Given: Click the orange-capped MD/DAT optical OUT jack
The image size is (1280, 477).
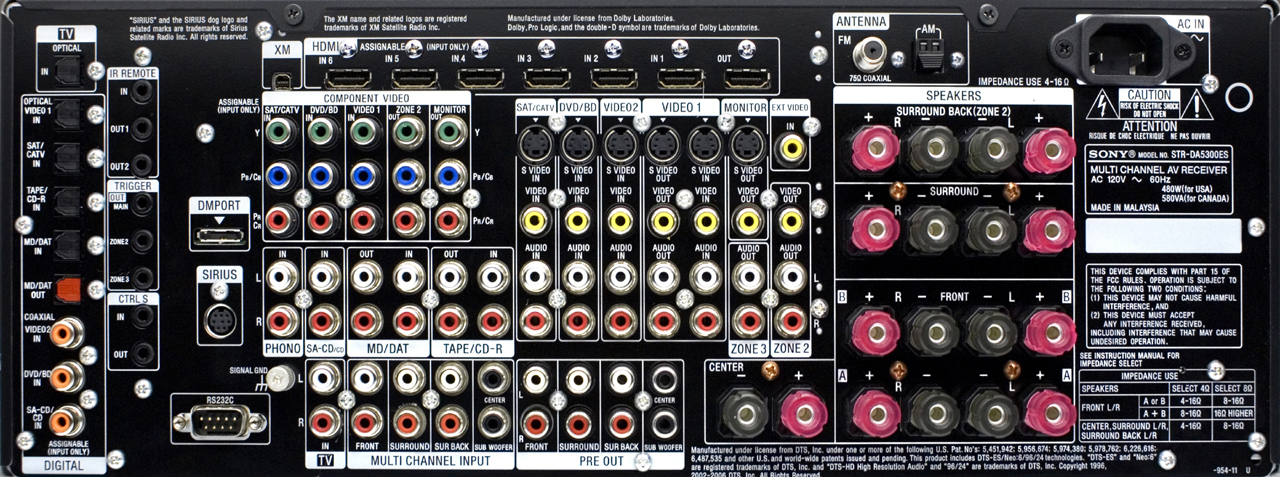Looking at the screenshot, I should [68, 289].
